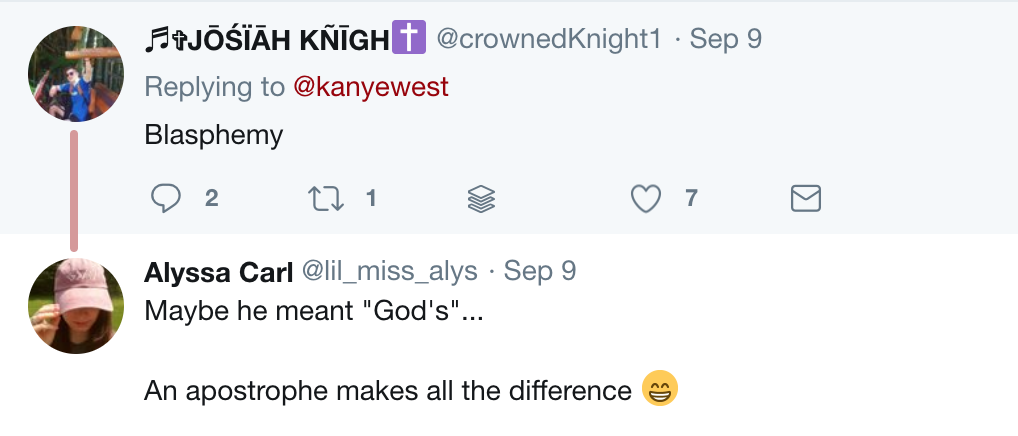Click the "Blasphemy" tweet text
The image size is (1018, 436).
tap(214, 135)
